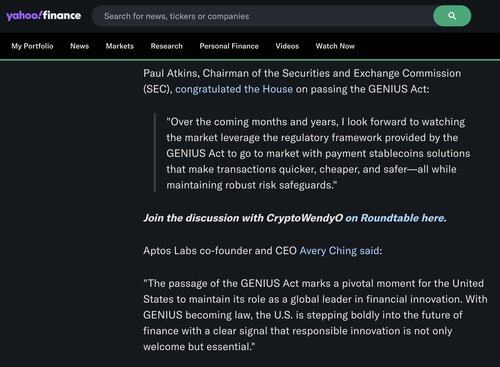The height and width of the screenshot is (367, 500).
Task: Open the Personal Finance section
Action: 229,46
